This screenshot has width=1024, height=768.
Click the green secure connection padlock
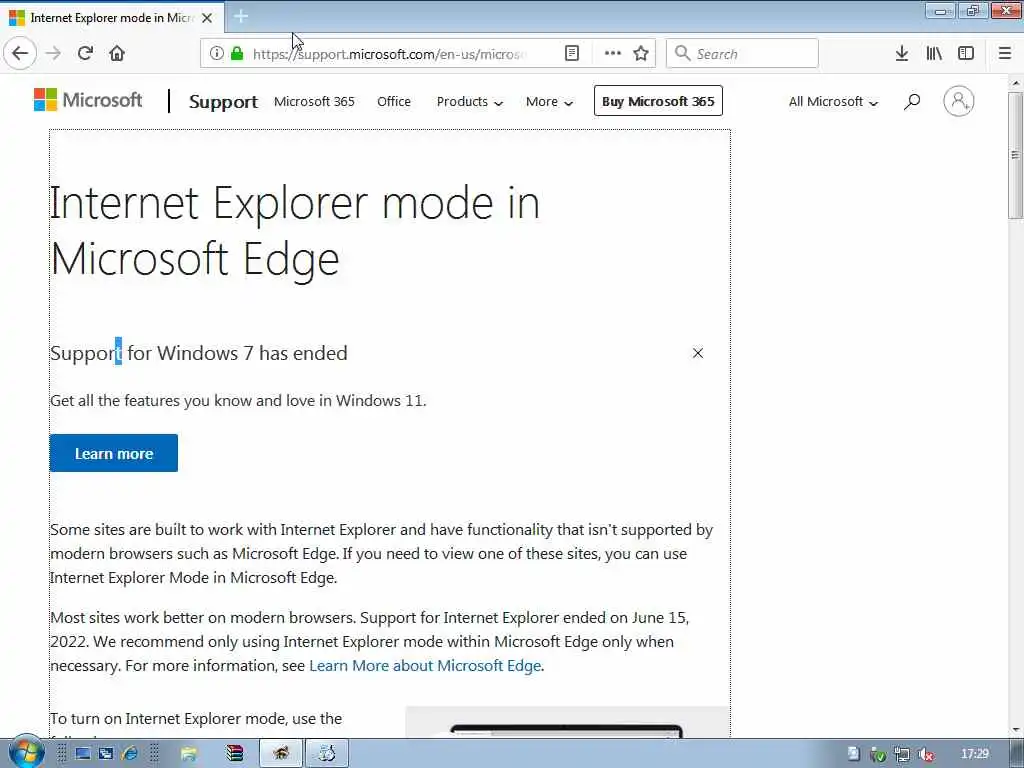tap(236, 54)
